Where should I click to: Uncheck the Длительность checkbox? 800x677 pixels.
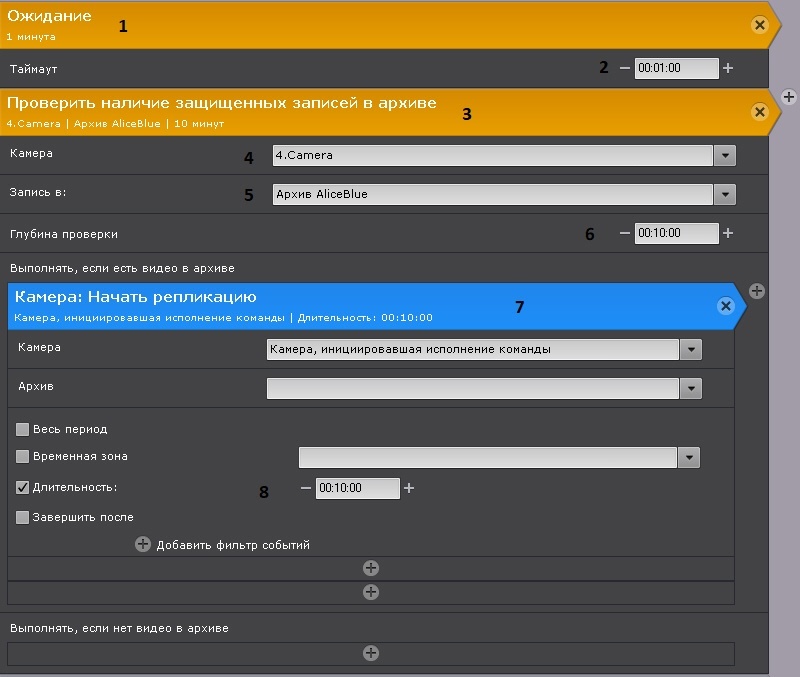pyautogui.click(x=22, y=488)
